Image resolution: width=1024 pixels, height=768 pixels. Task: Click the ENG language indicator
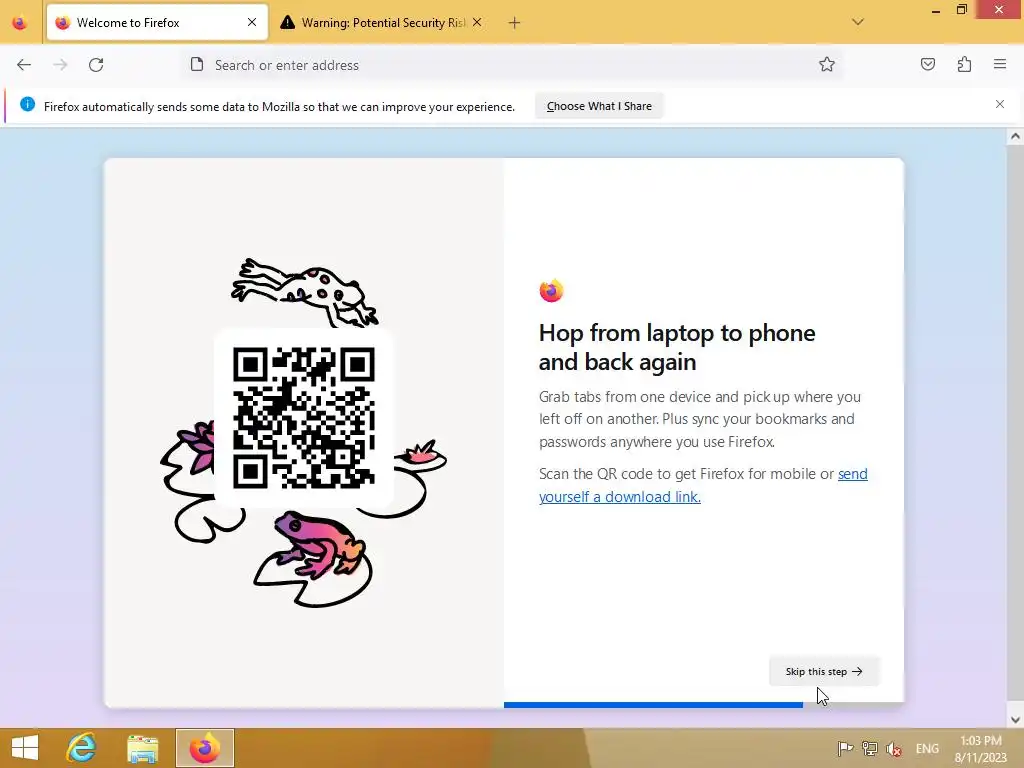(x=927, y=748)
